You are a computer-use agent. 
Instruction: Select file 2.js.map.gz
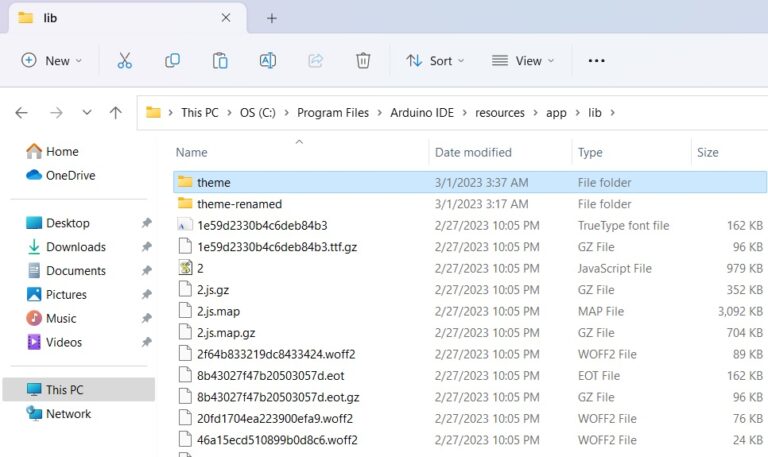(x=470, y=333)
